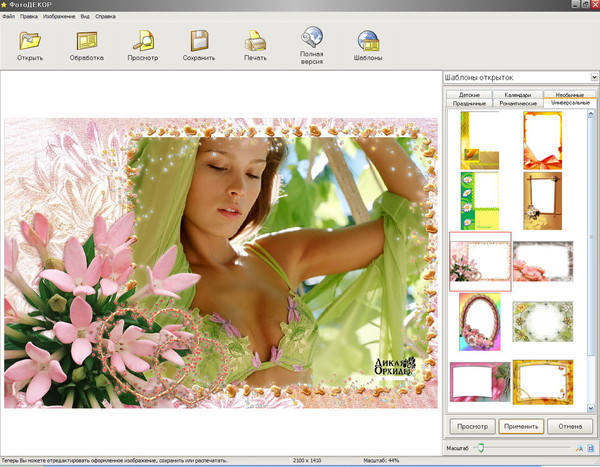Click the Масштаб zoom slider
Viewport: 600px width, 467px height.
[481, 447]
